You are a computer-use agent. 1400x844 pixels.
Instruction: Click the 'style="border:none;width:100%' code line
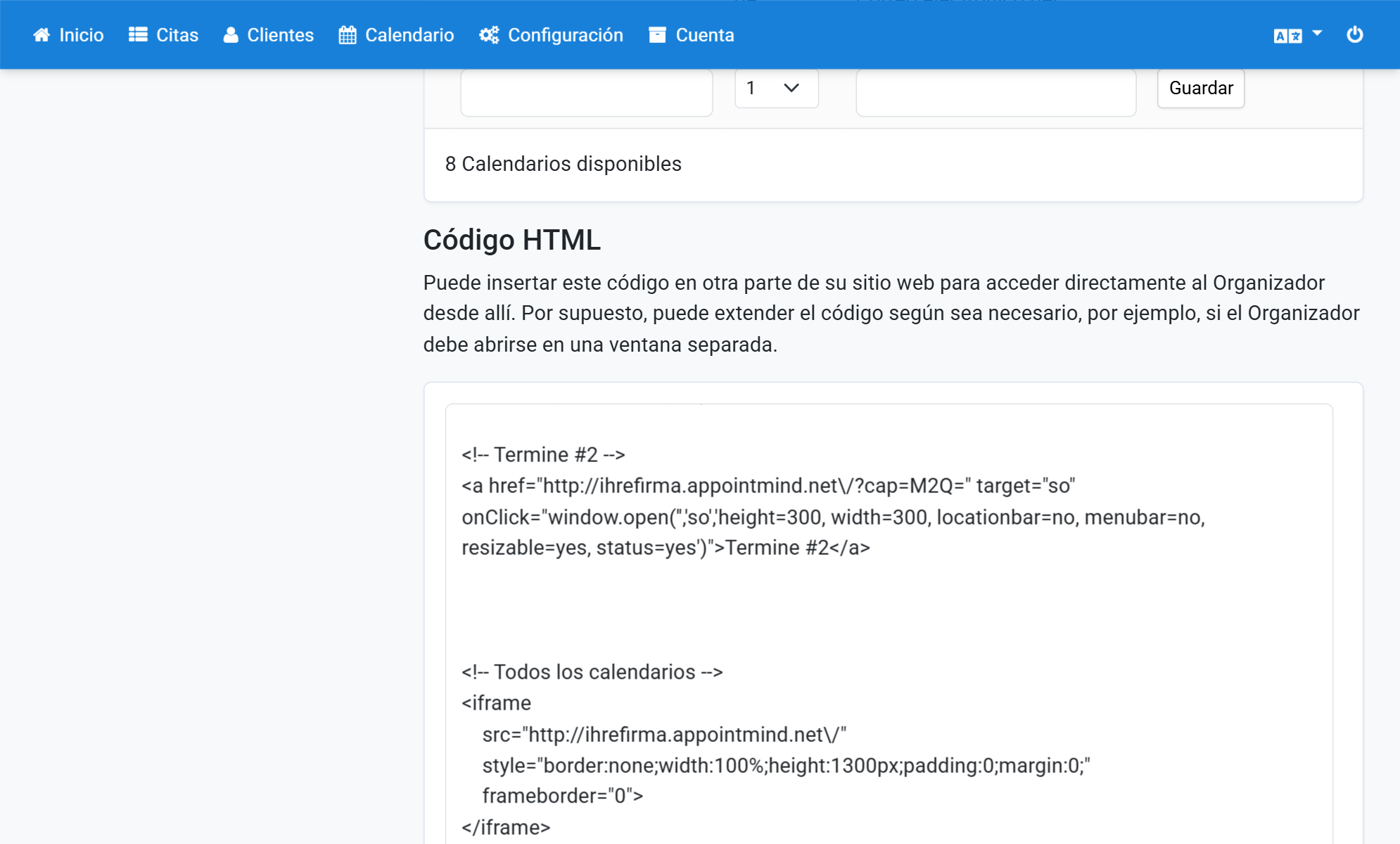tap(787, 765)
